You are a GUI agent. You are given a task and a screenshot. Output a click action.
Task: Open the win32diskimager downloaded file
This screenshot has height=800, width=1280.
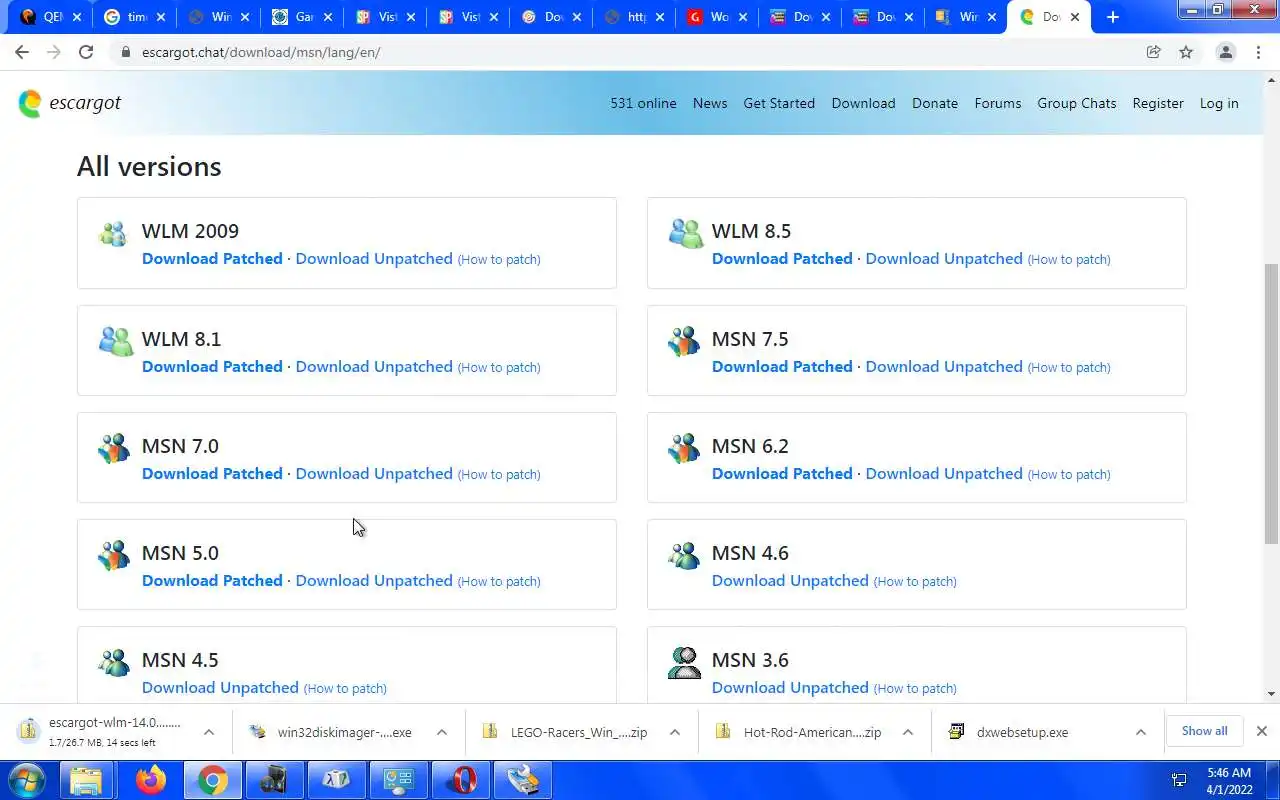point(344,732)
